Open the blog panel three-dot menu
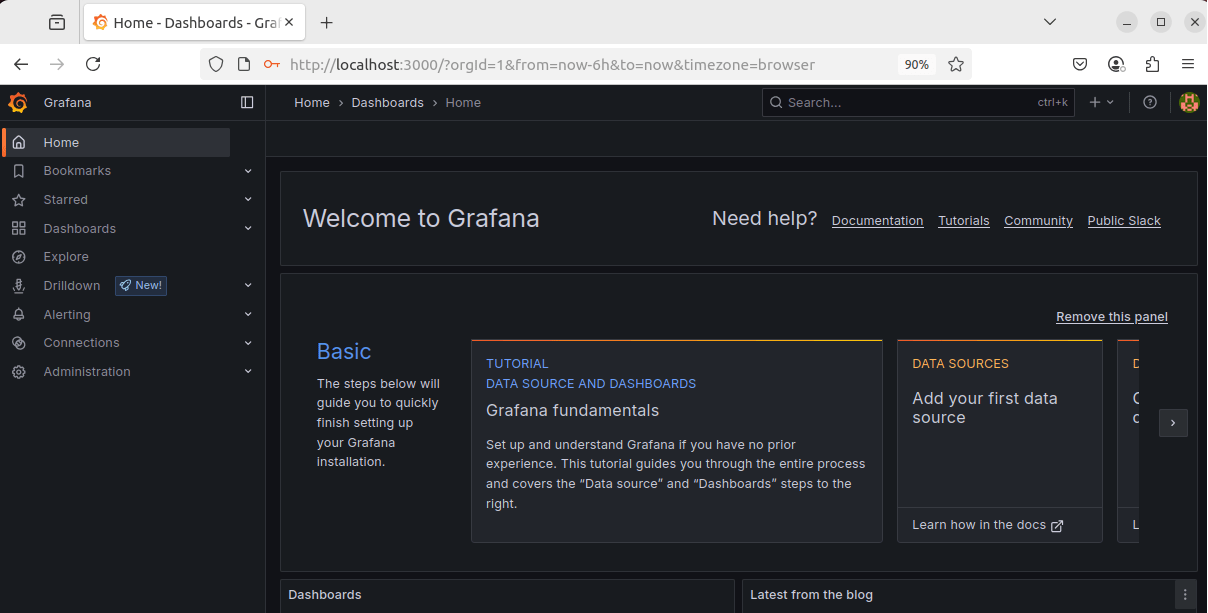 point(1185,594)
